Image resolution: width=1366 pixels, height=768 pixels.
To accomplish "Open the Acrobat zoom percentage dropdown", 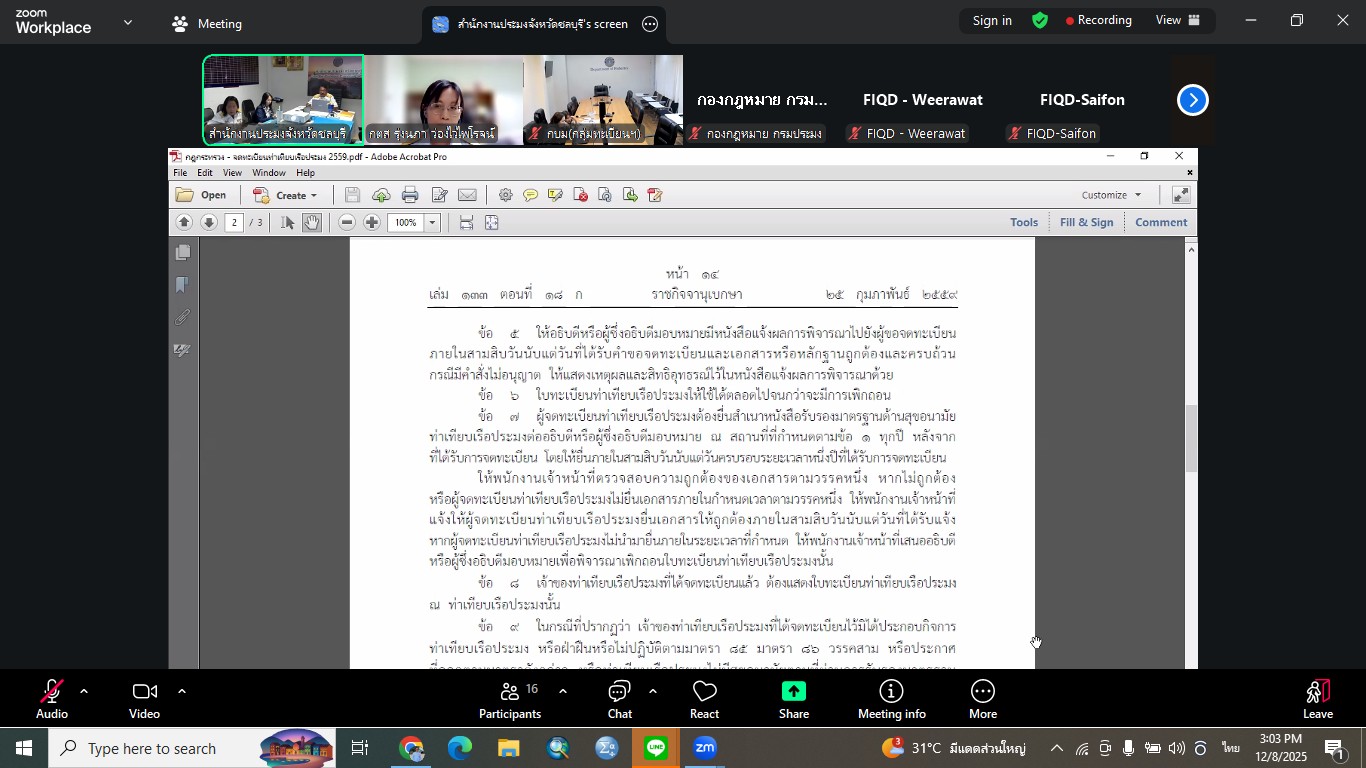I will pos(433,222).
